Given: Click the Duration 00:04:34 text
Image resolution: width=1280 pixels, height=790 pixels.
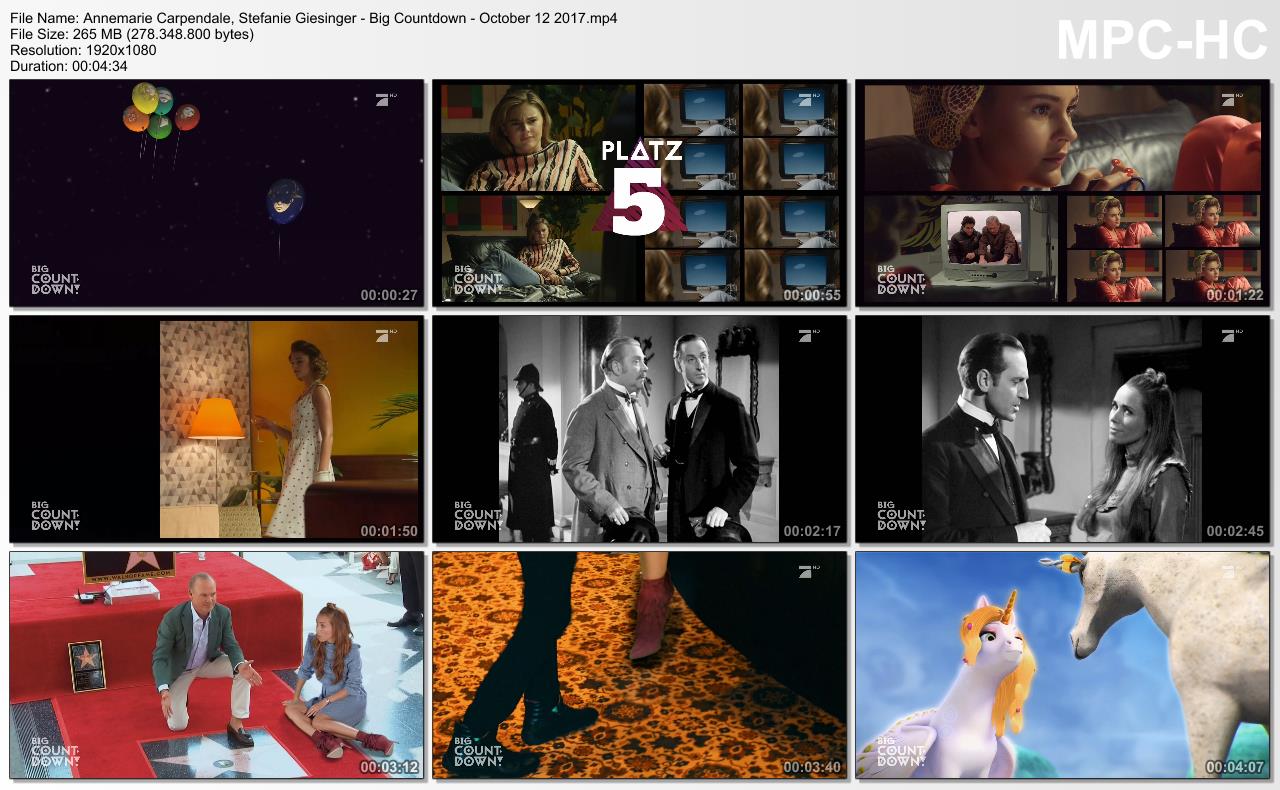Looking at the screenshot, I should 69,66.
